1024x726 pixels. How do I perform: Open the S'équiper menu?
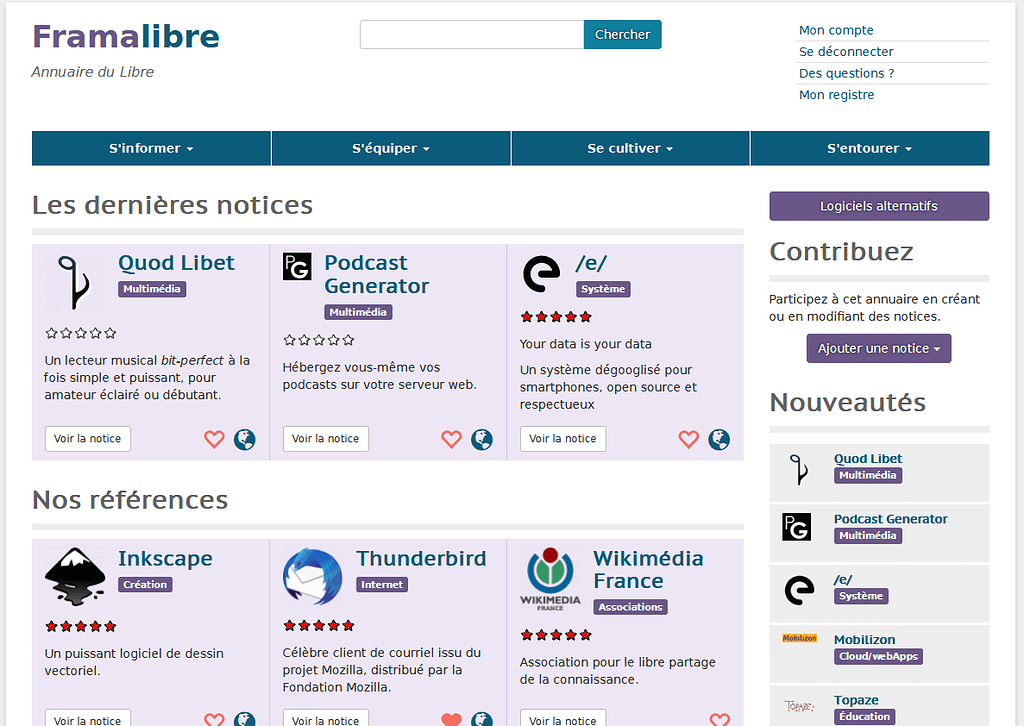(391, 148)
